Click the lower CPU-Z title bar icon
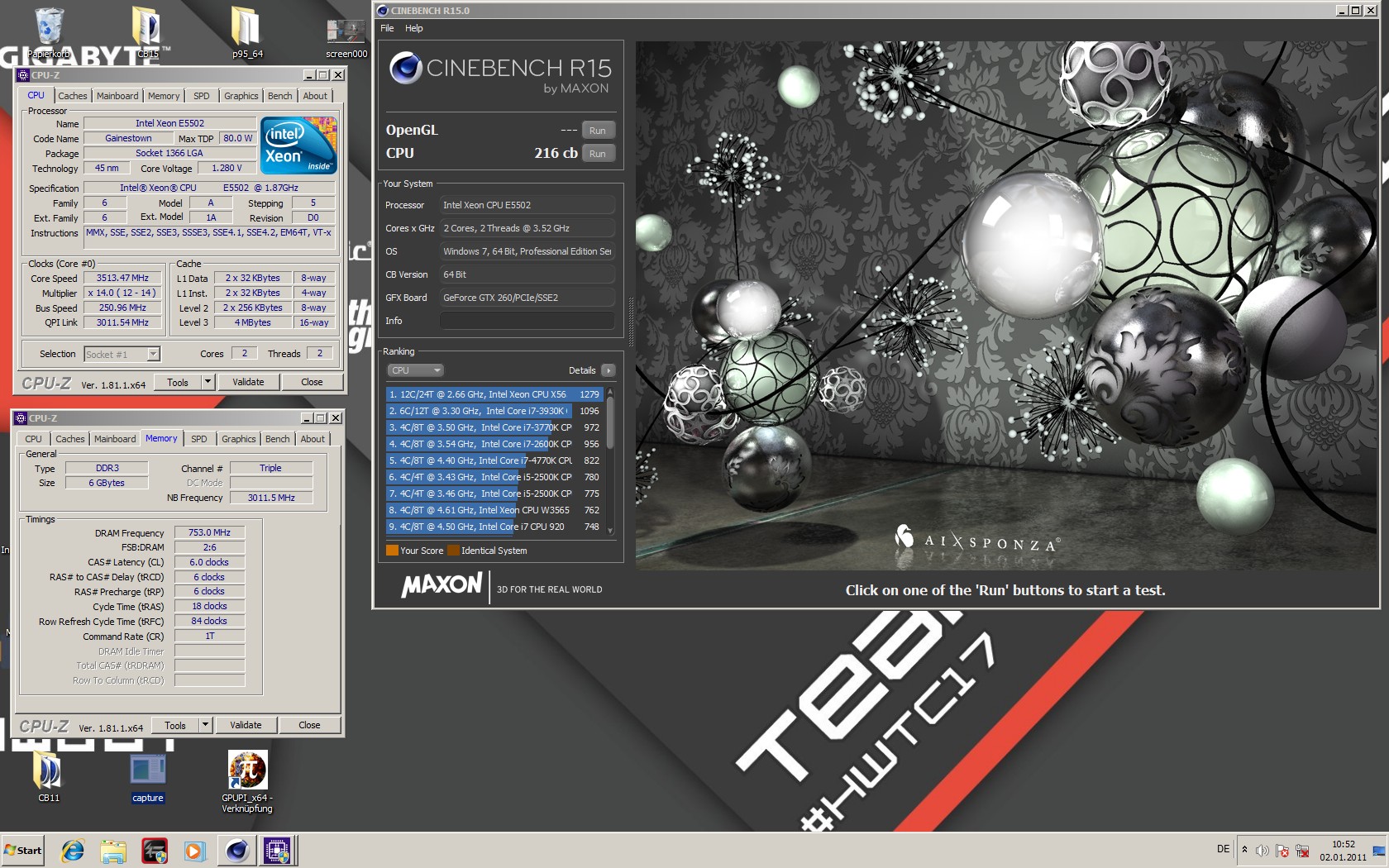Viewport: 1389px width, 868px height. point(21,418)
